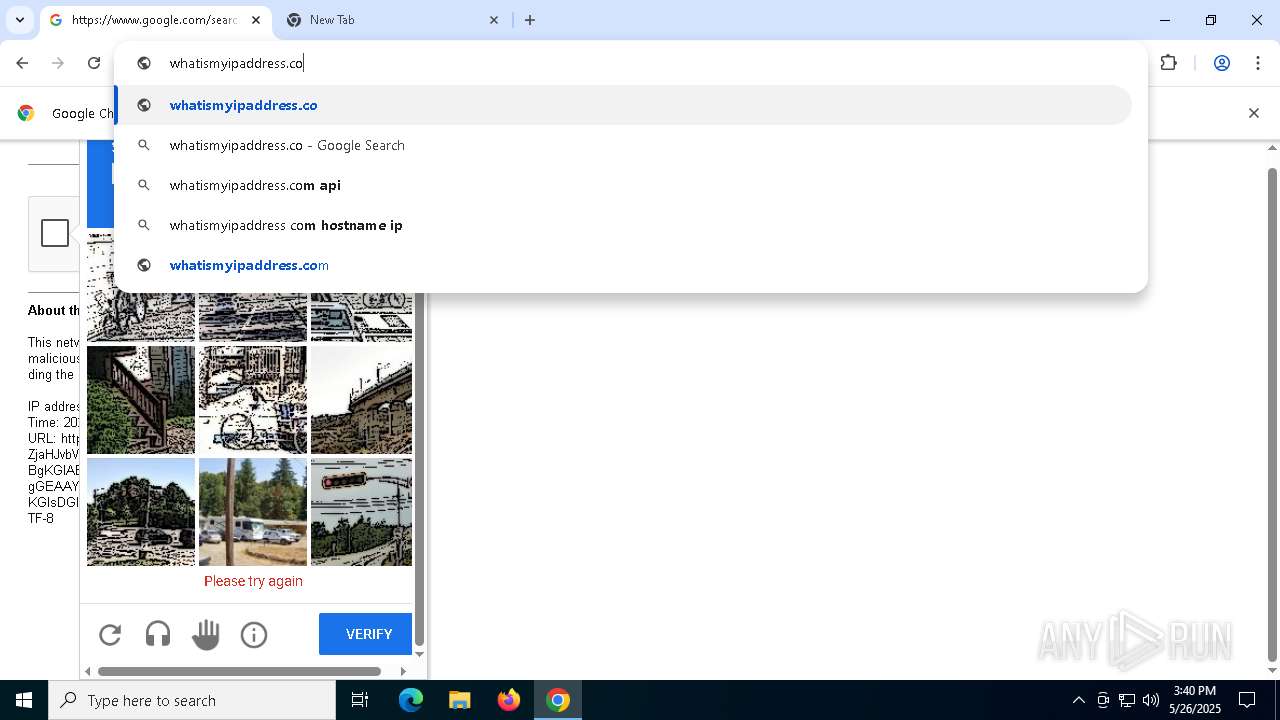The height and width of the screenshot is (720, 1280).
Task: Go back with the back arrow
Action: (x=22, y=63)
